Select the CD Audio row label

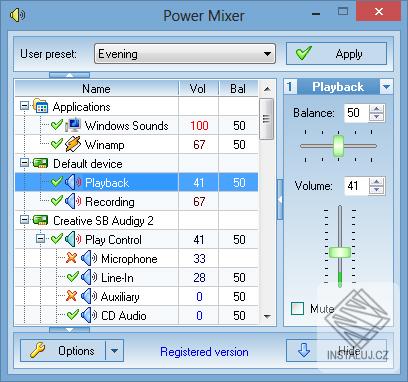coord(123,316)
